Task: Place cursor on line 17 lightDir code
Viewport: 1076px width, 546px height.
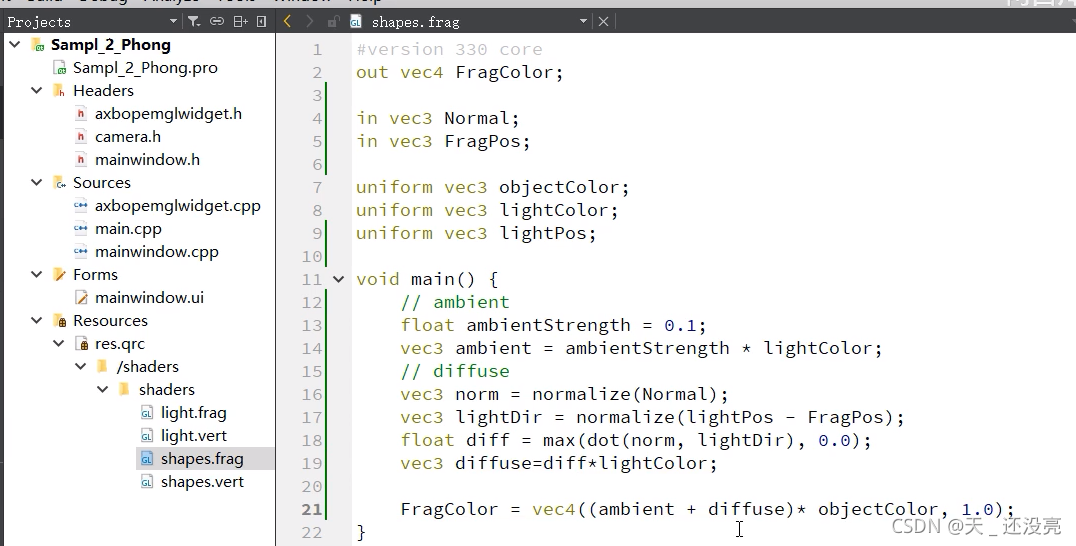Action: (650, 418)
